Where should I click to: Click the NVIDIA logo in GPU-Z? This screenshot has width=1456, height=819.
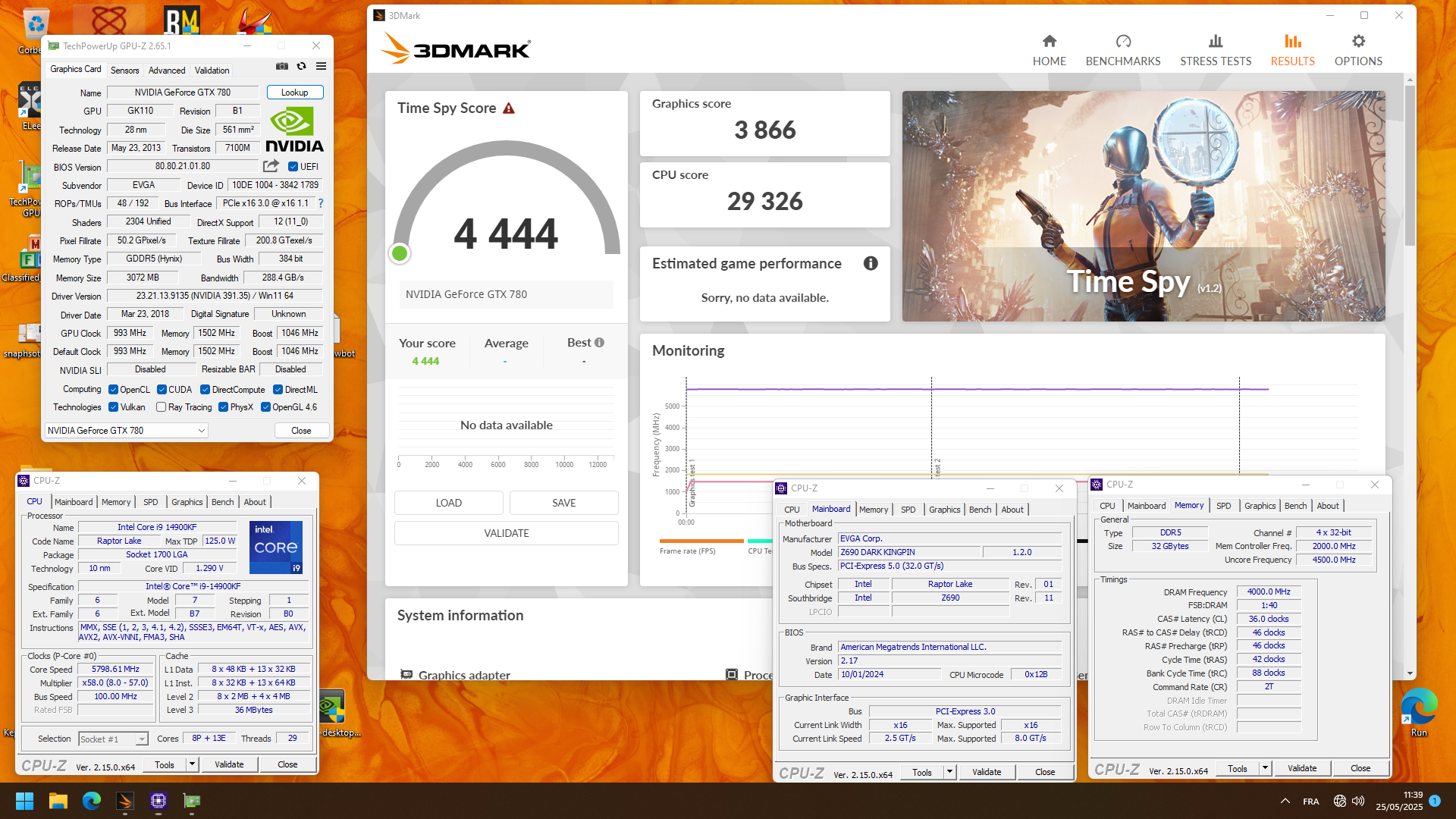pyautogui.click(x=294, y=130)
